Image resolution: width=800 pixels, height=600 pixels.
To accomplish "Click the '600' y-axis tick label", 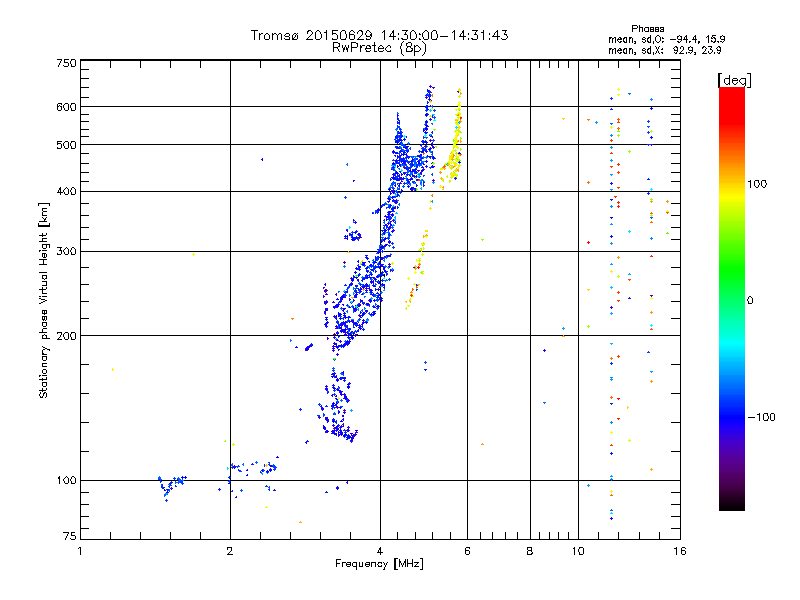I will [x=66, y=107].
